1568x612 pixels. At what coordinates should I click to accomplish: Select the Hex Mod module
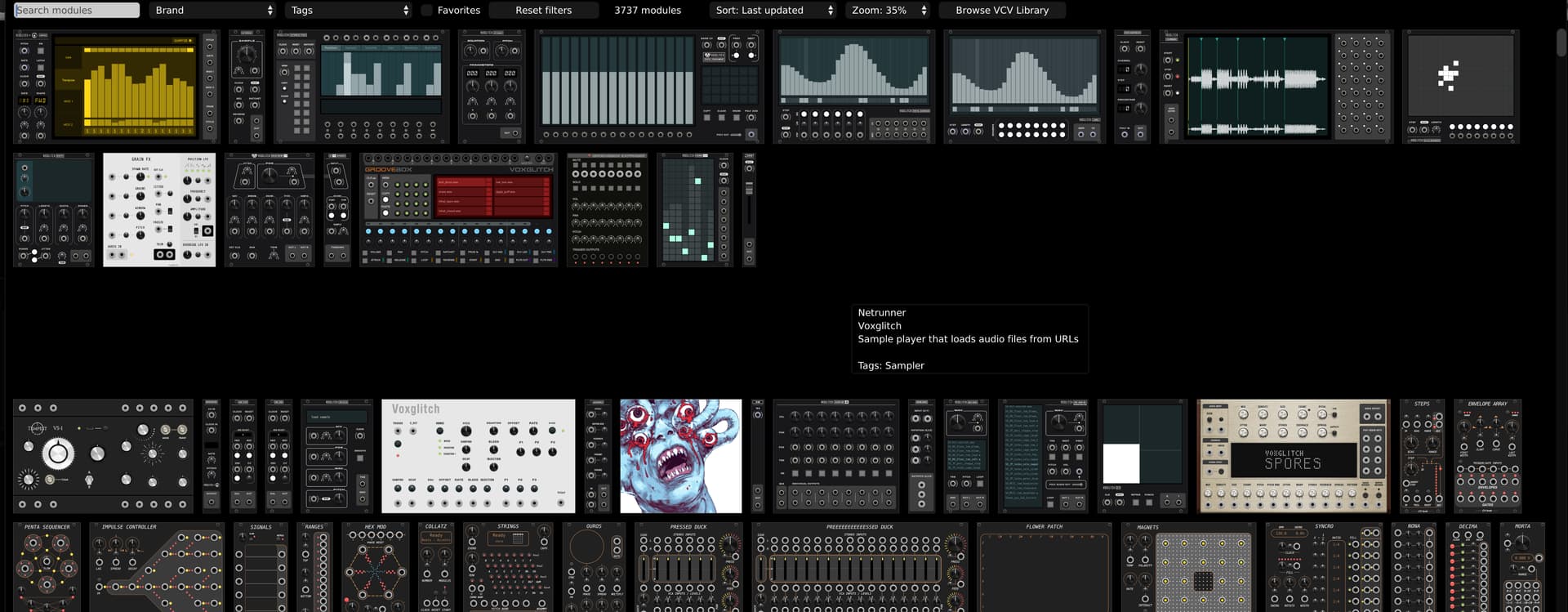click(x=375, y=567)
